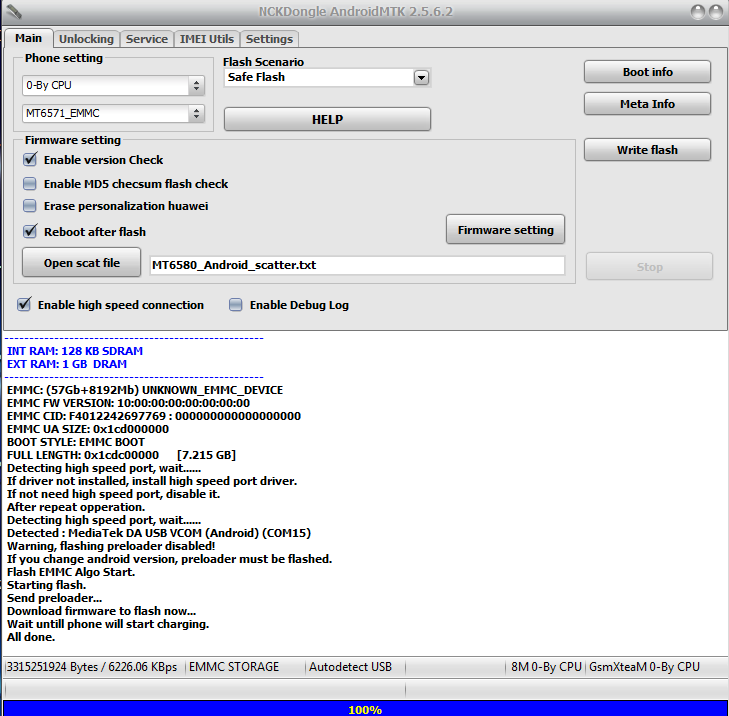Click the Meta Info button
The height and width of the screenshot is (716, 729).
[x=647, y=104]
